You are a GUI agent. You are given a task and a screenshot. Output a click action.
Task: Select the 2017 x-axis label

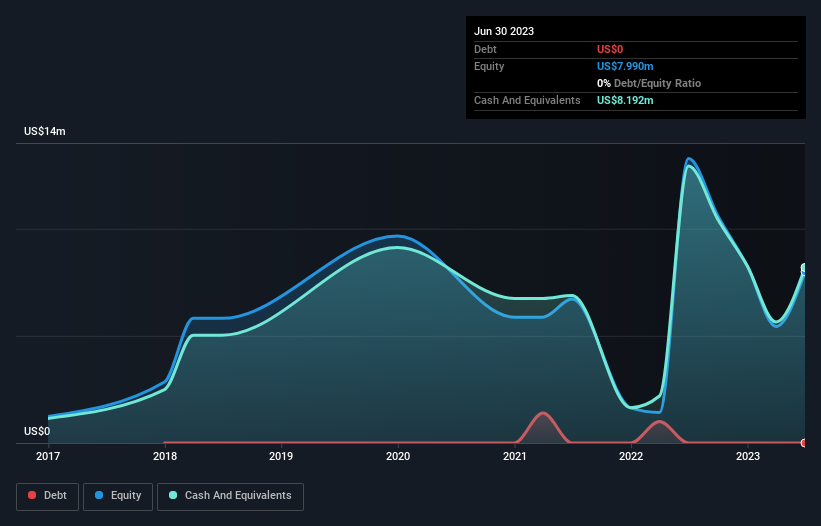[x=48, y=456]
